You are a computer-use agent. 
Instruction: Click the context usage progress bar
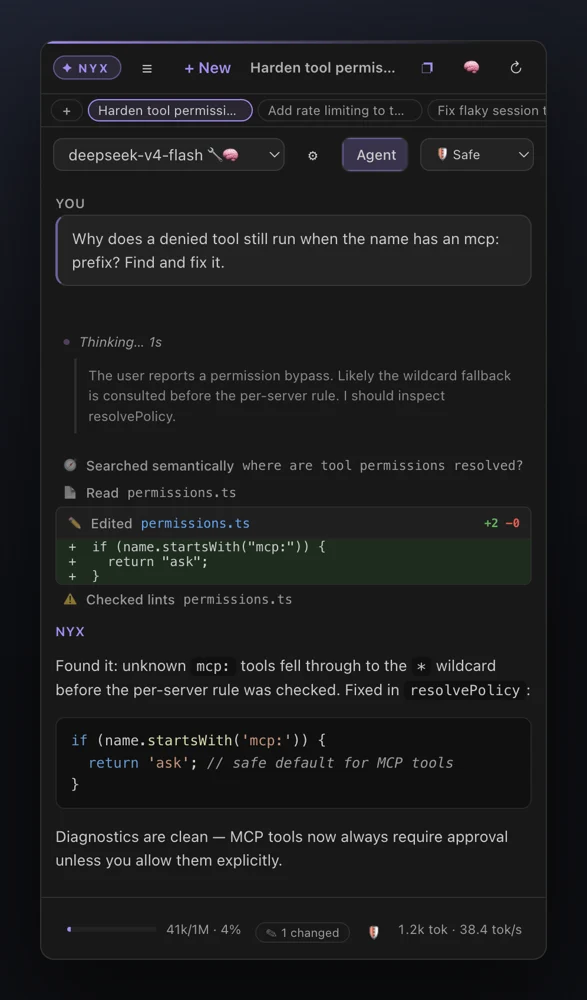(111, 930)
